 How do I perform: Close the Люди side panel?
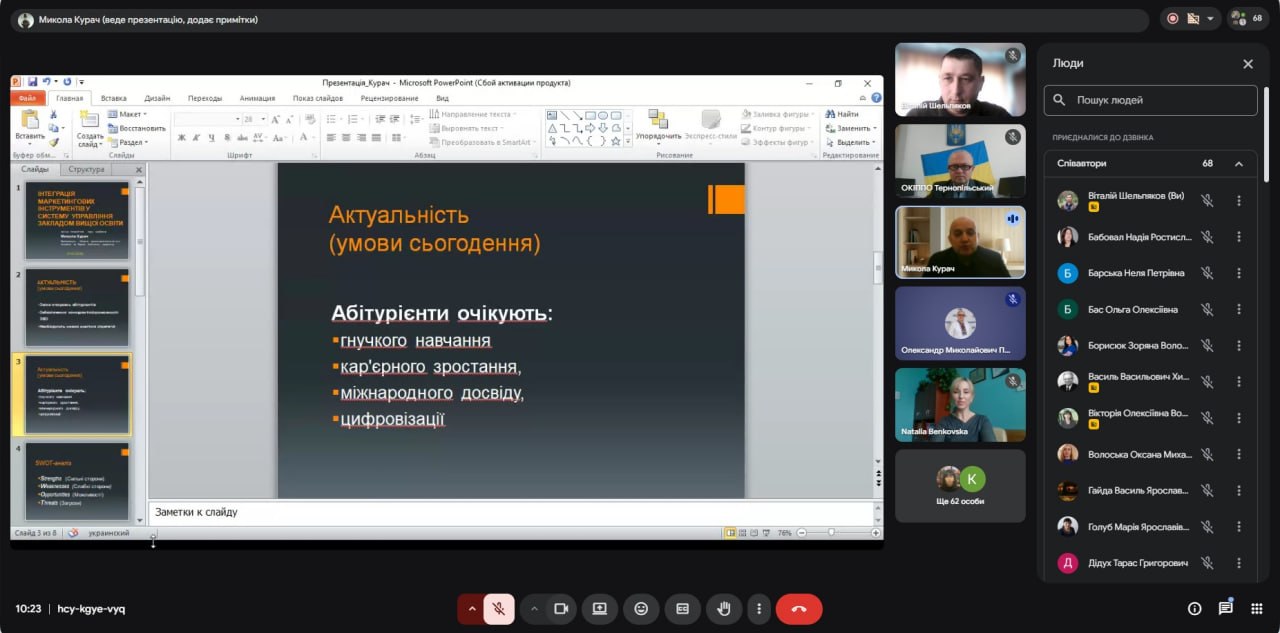click(x=1247, y=64)
